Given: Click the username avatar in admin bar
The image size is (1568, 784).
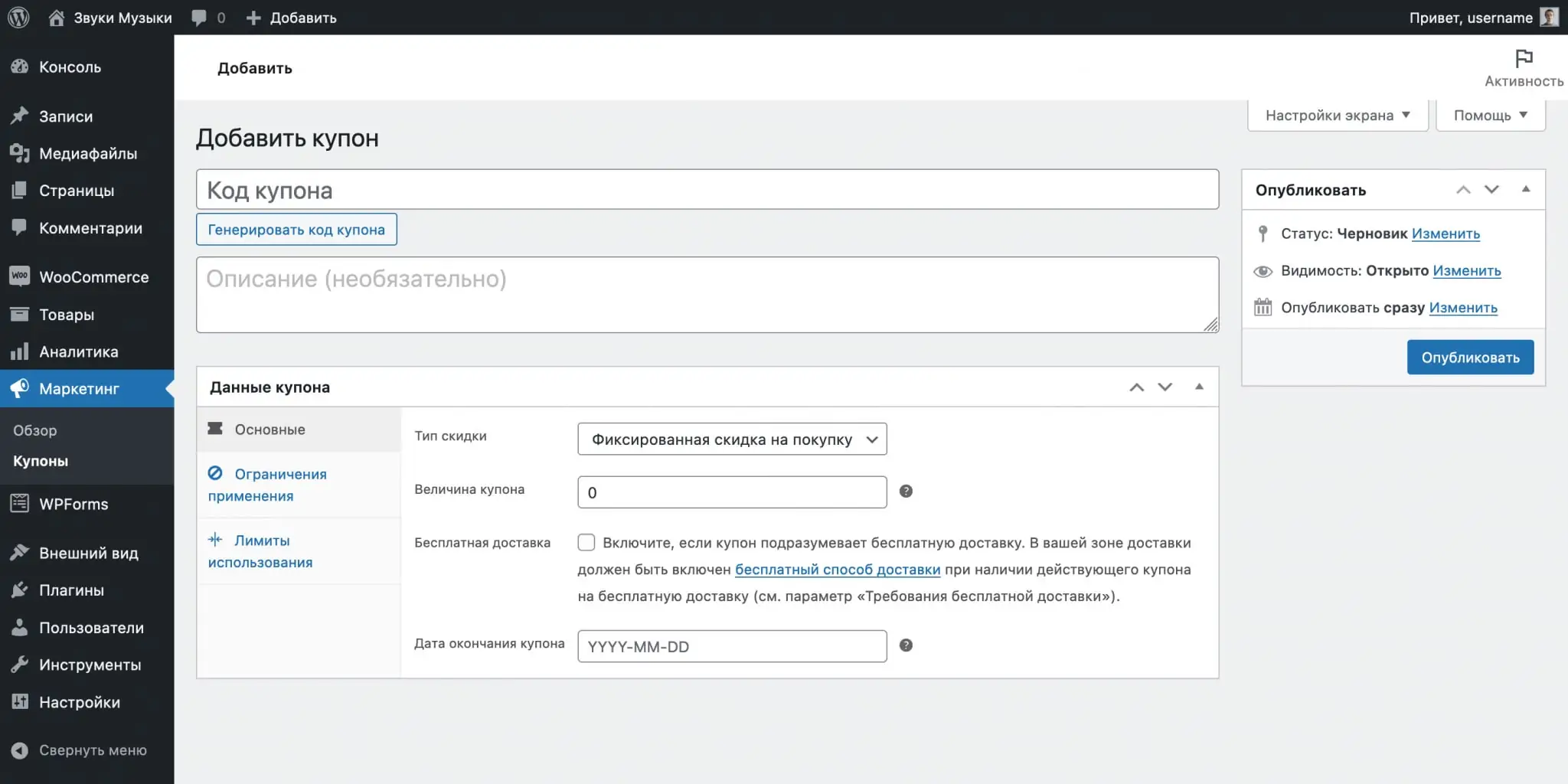Looking at the screenshot, I should [x=1549, y=17].
